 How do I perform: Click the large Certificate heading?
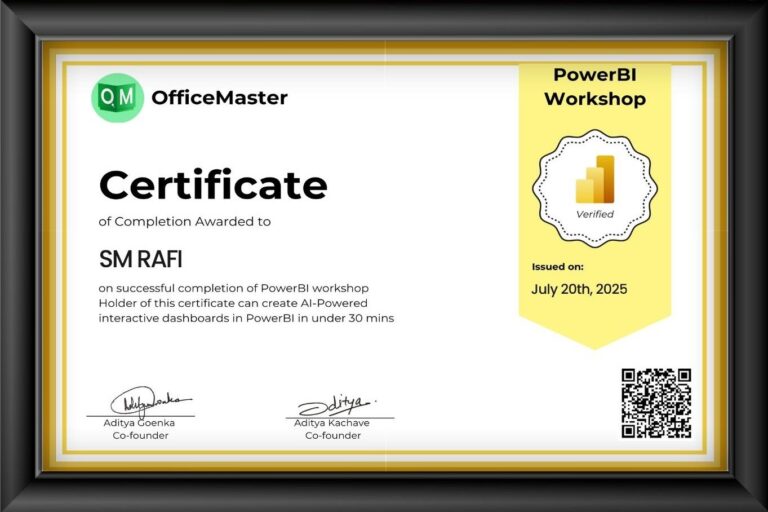(213, 185)
